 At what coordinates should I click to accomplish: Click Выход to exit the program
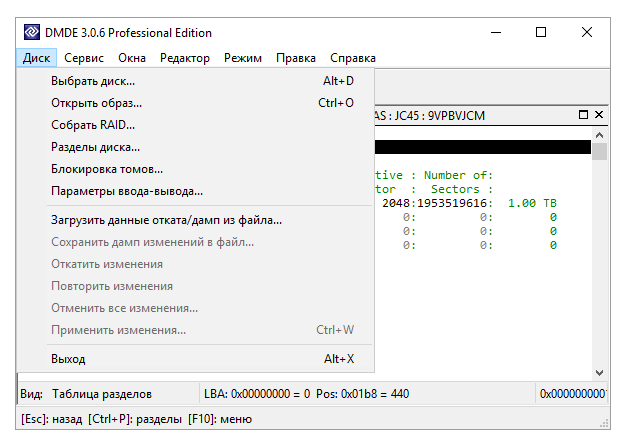[x=68, y=359]
